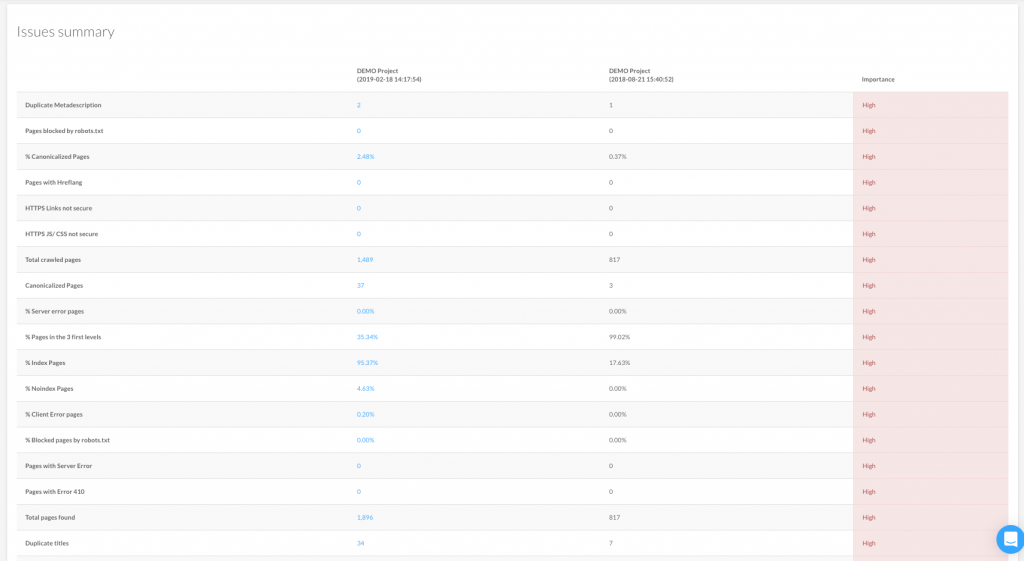This screenshot has height=561, width=1024.
Task: Select the HTTPS Links not secure row label
Action: [x=59, y=208]
